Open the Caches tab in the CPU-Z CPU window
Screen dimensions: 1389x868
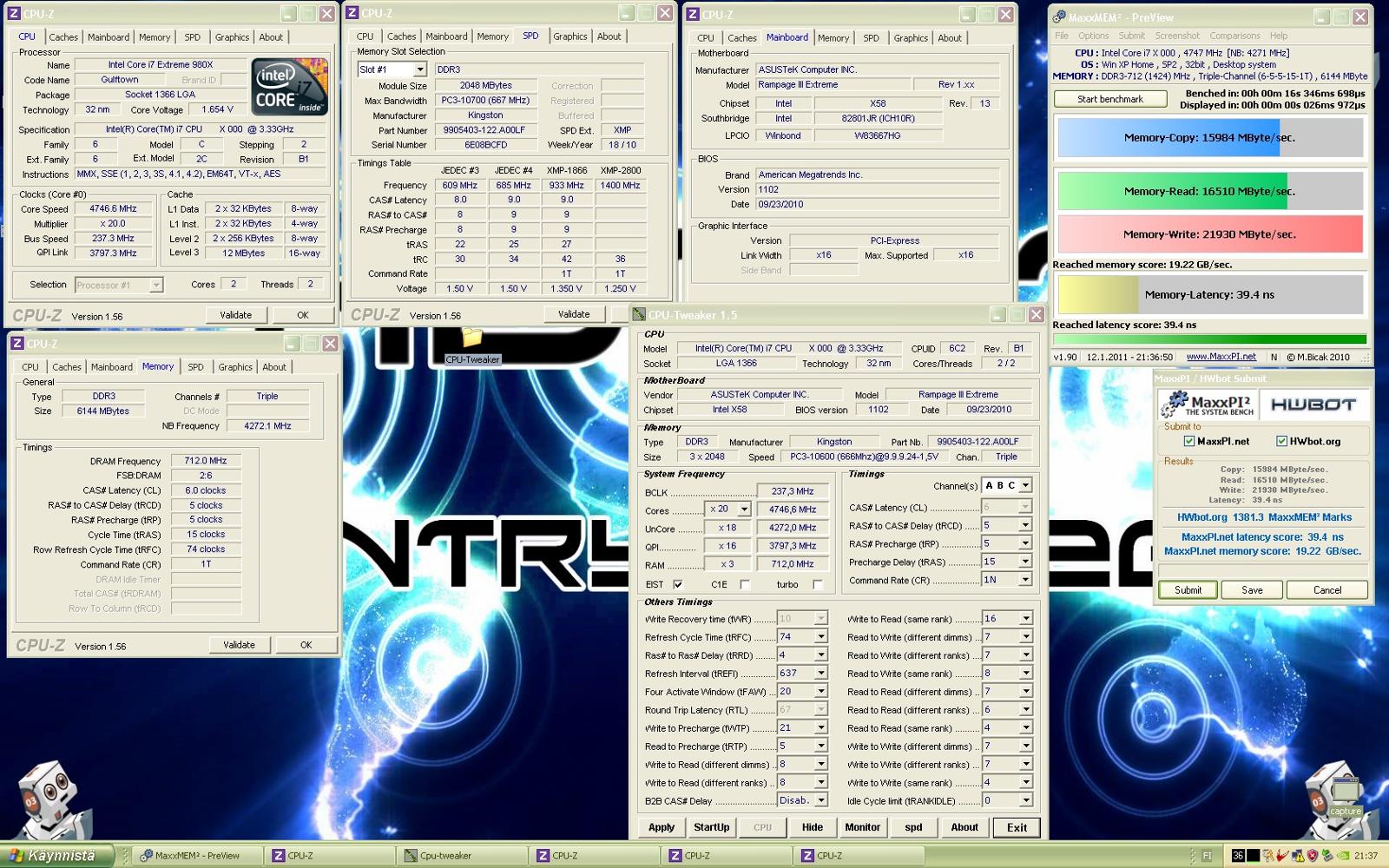(63, 37)
